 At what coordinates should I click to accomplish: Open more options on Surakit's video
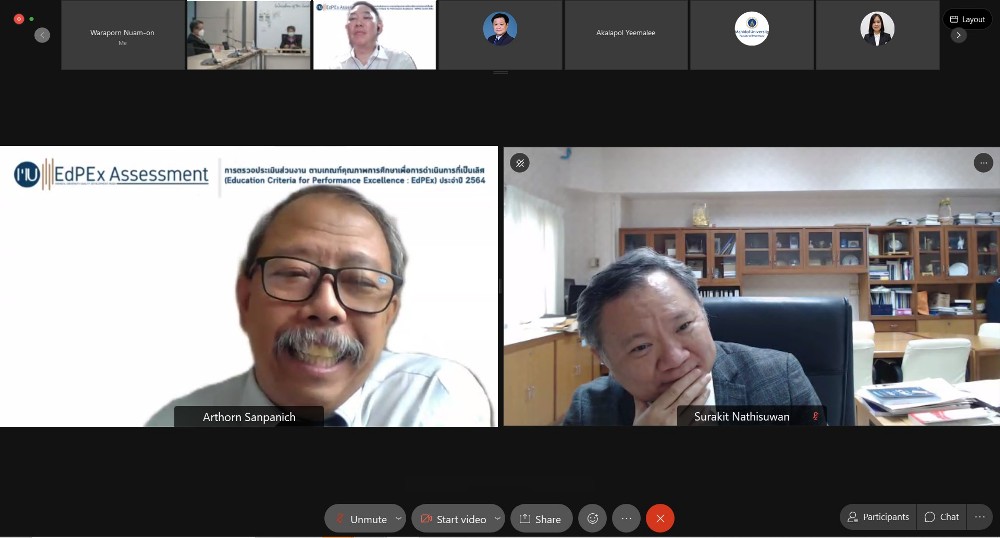tap(983, 163)
